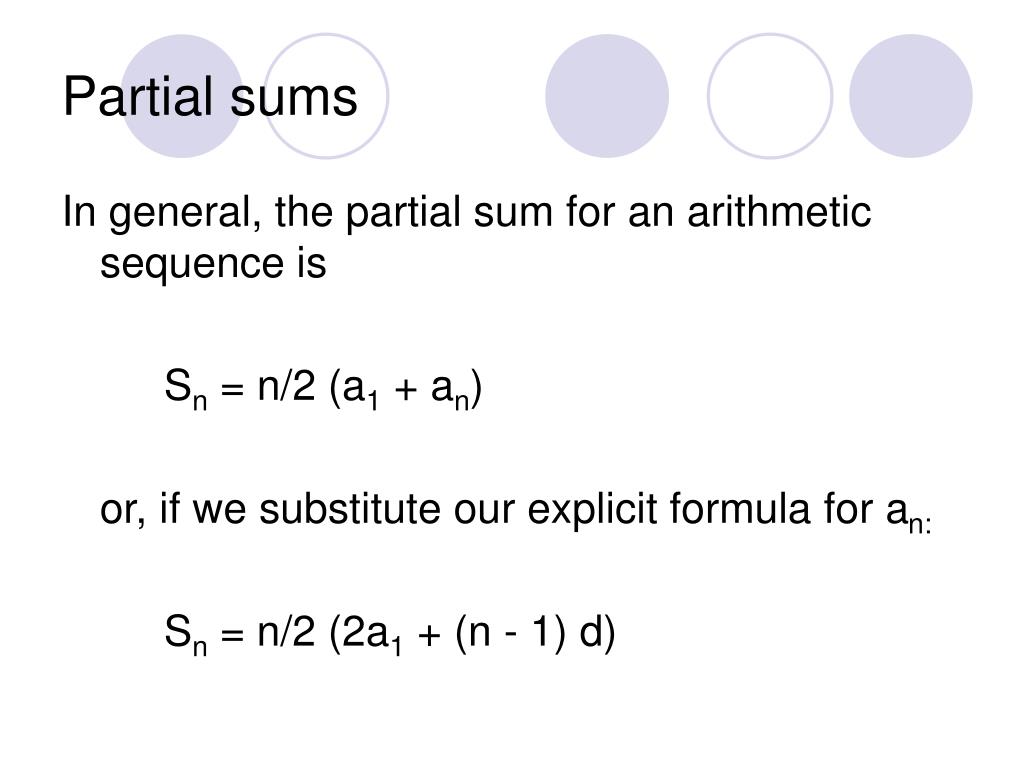
Task: Click the formula Sn = n/2 (2a1 + (n - 1) d)
Action: coord(390,633)
